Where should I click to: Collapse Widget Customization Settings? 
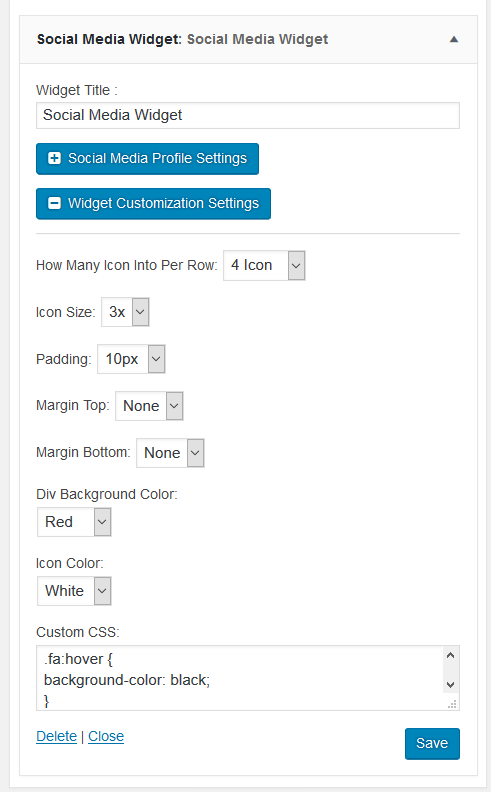point(154,204)
